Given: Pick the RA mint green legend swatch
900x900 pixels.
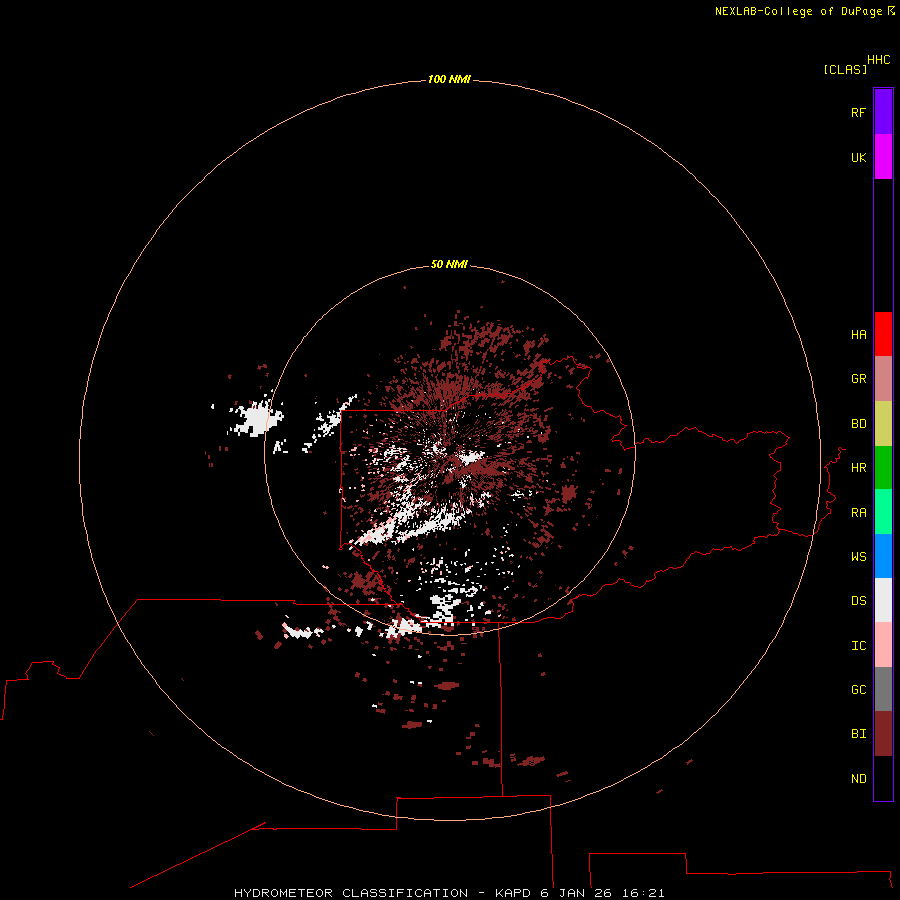Looking at the screenshot, I should 883,512.
